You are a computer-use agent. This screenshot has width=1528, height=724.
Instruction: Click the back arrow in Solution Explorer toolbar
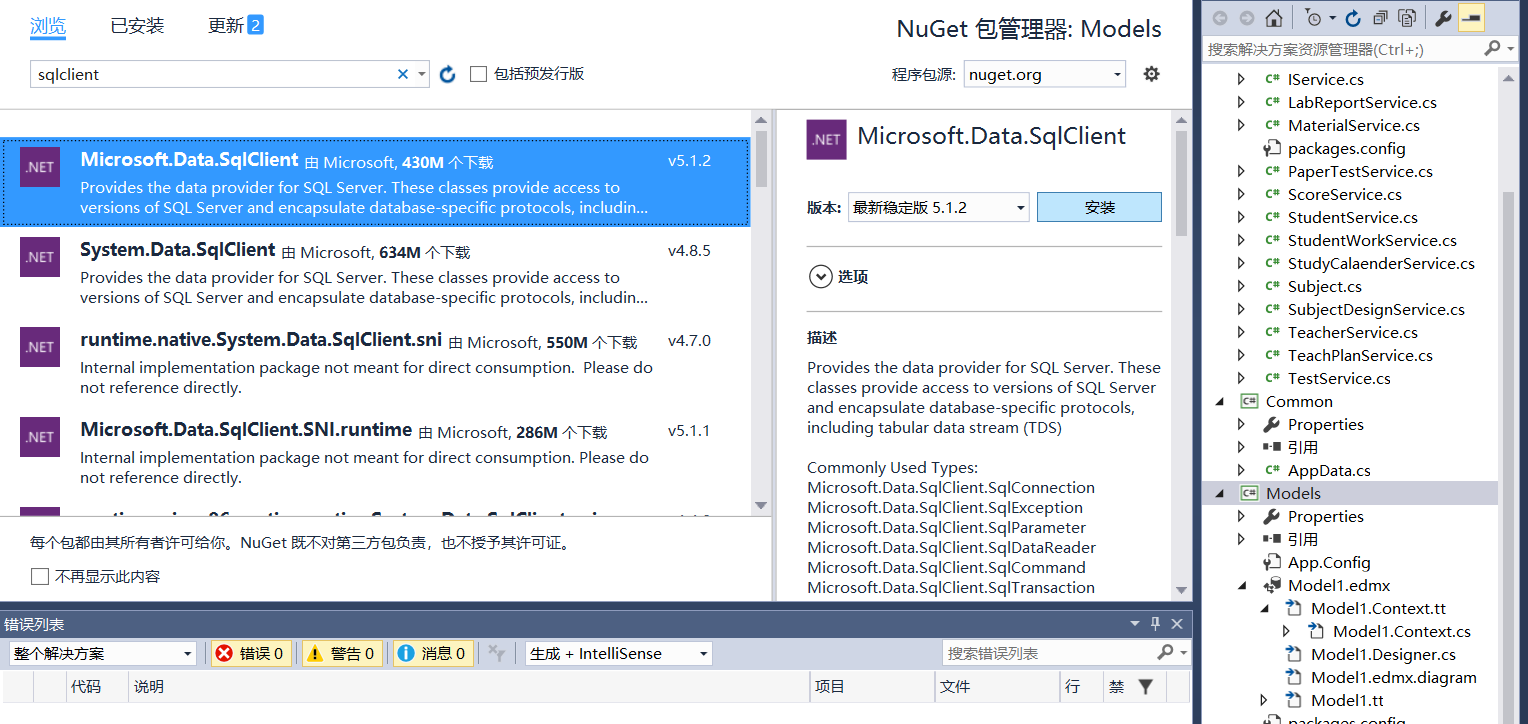(1220, 18)
